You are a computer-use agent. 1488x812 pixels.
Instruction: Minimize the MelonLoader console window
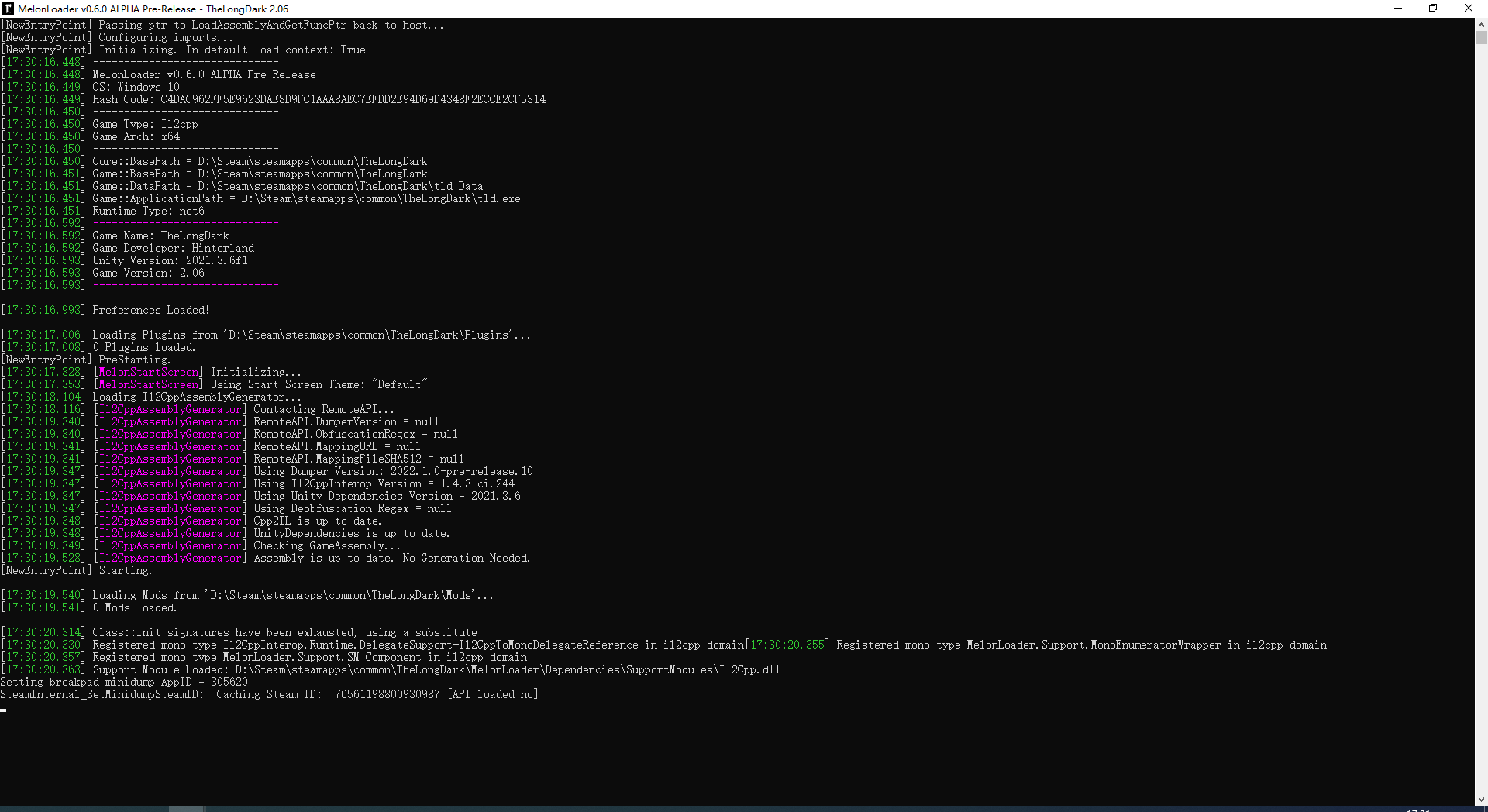[x=1398, y=9]
